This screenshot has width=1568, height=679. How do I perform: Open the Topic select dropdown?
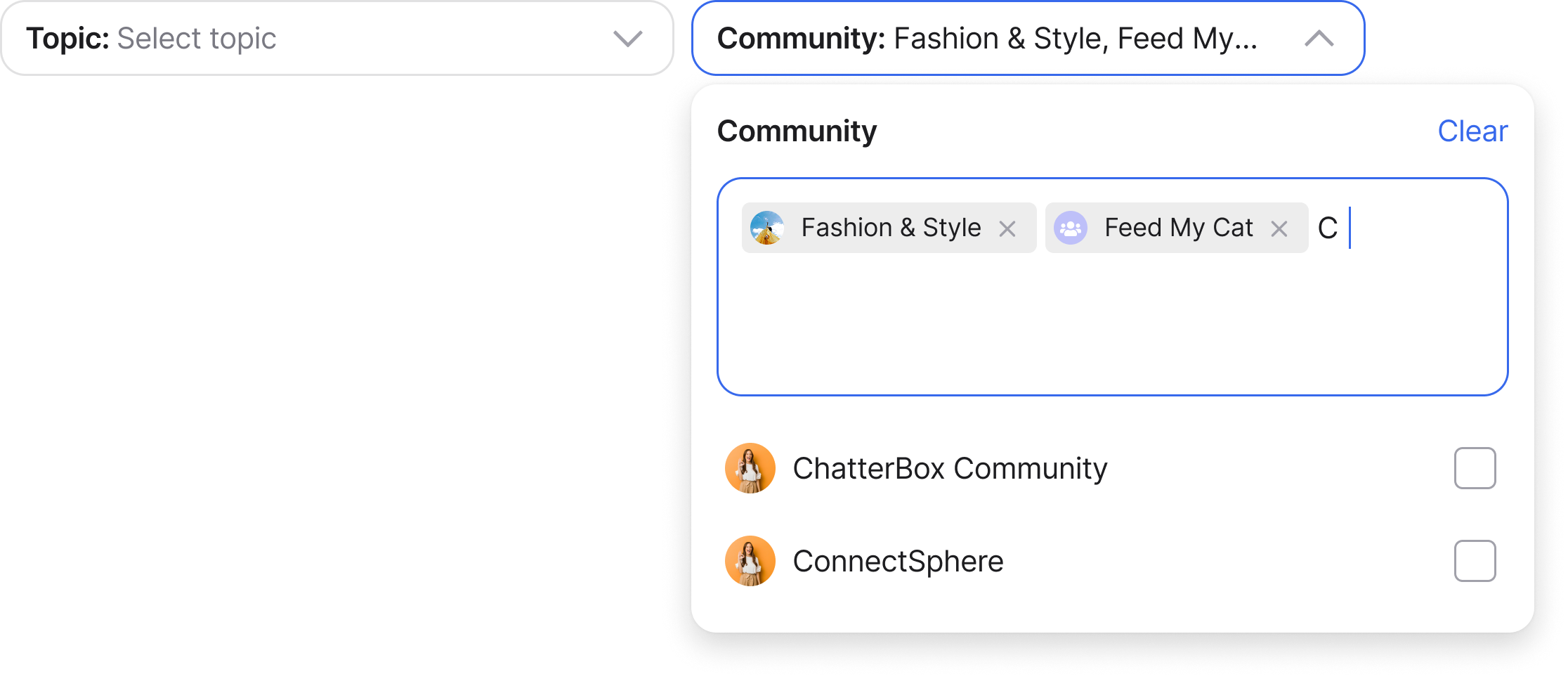(x=337, y=38)
